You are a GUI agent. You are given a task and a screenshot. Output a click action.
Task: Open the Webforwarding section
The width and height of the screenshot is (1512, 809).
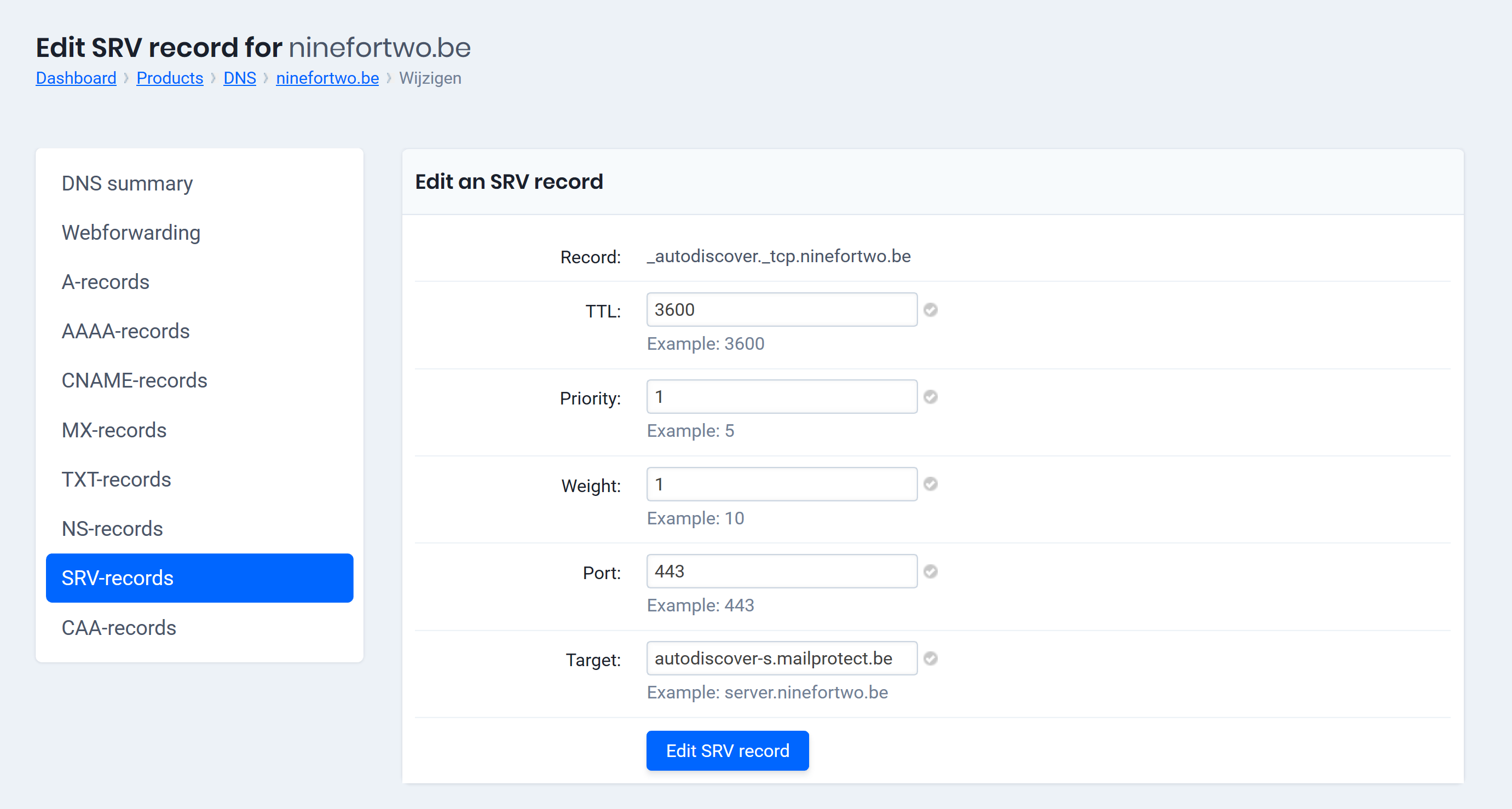[x=131, y=232]
